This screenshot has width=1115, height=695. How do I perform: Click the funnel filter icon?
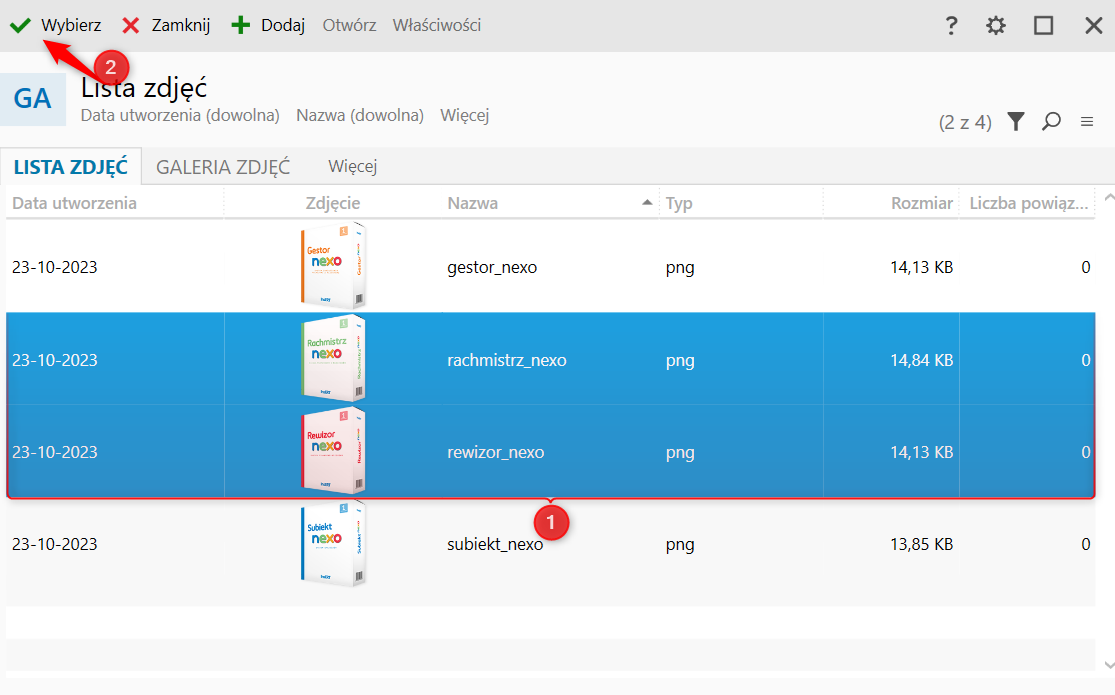tap(1016, 122)
